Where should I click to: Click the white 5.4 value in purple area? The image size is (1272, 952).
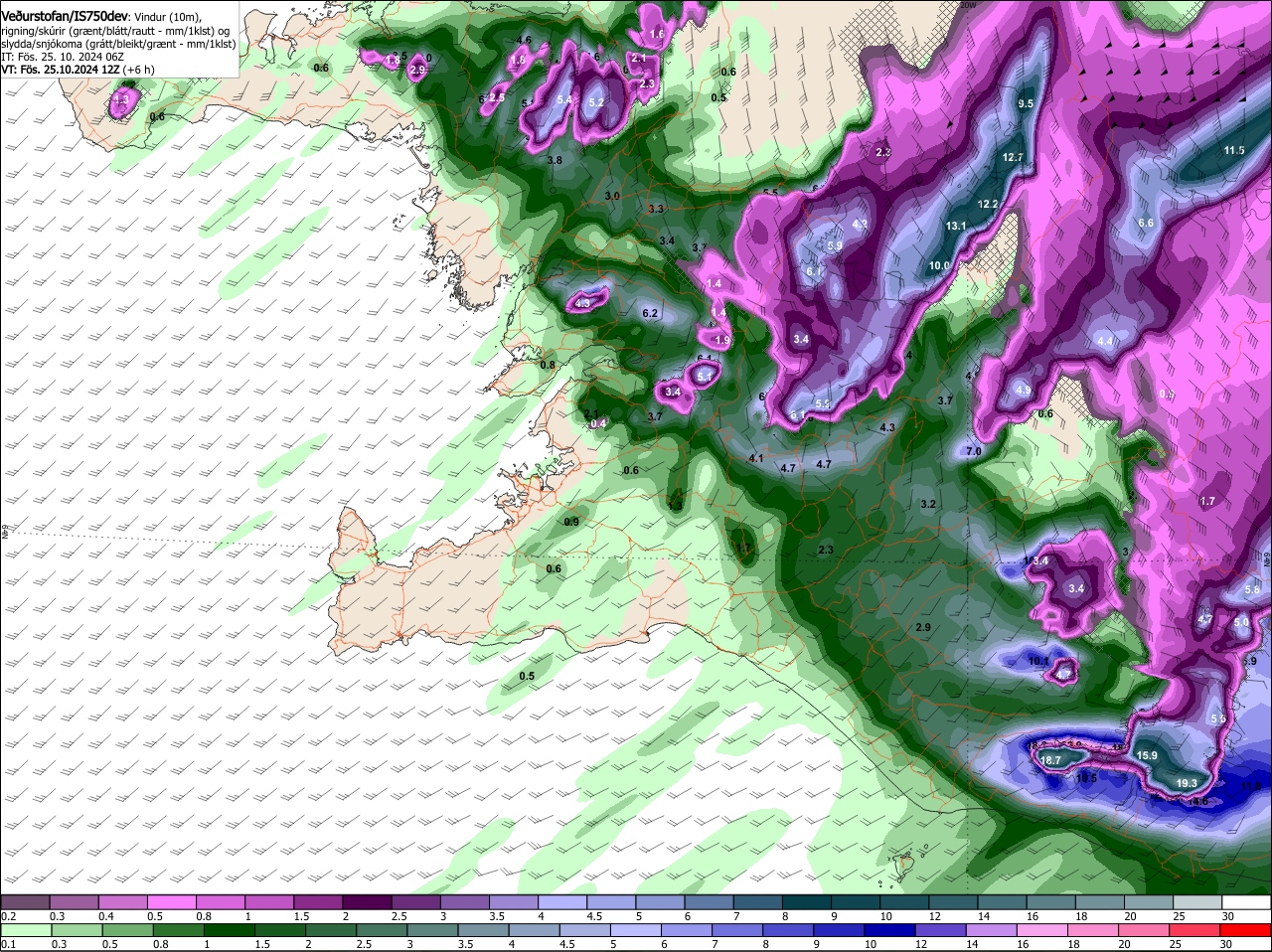pos(564,100)
